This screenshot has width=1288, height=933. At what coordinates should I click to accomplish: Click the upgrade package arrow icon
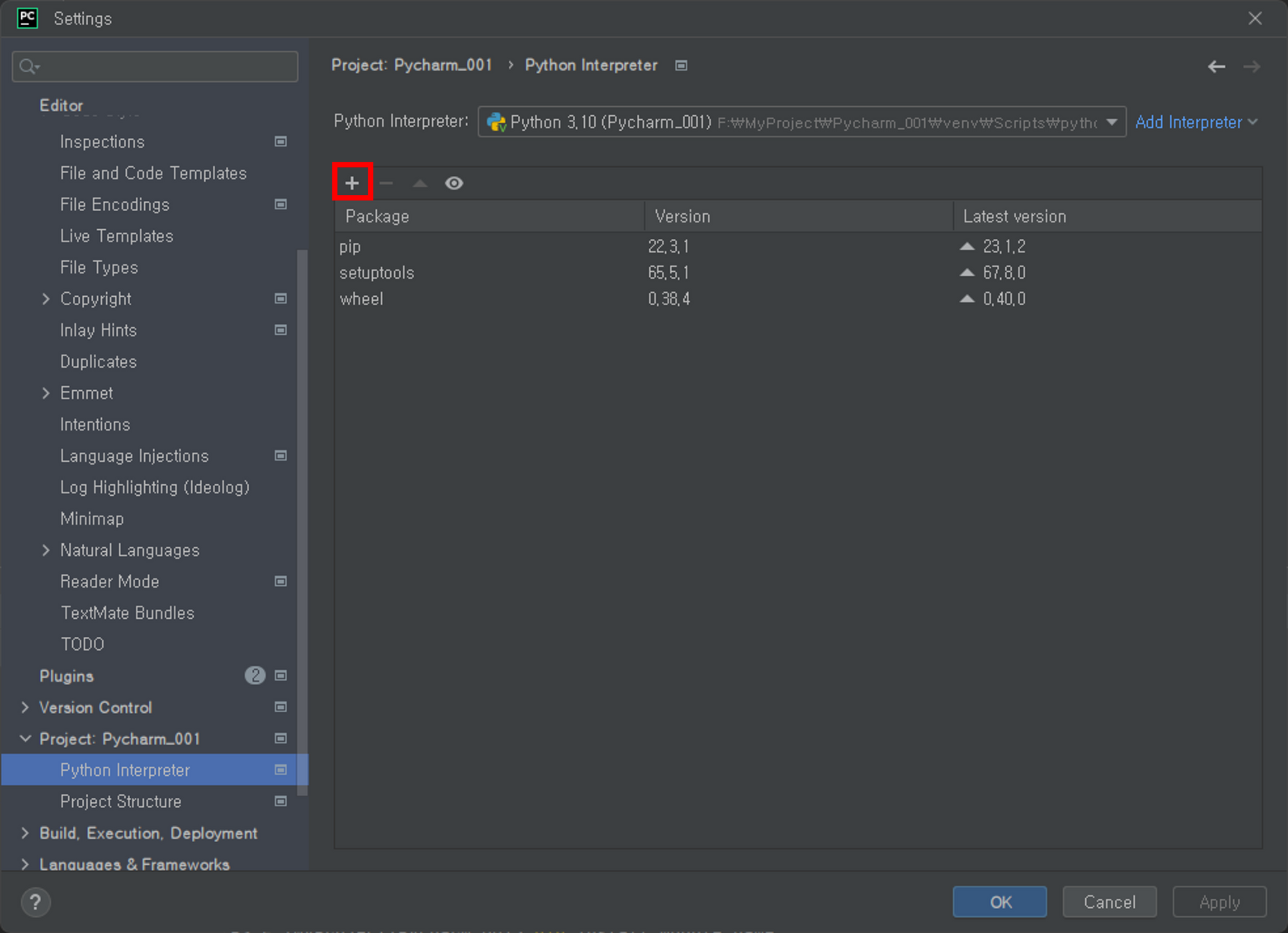click(420, 184)
